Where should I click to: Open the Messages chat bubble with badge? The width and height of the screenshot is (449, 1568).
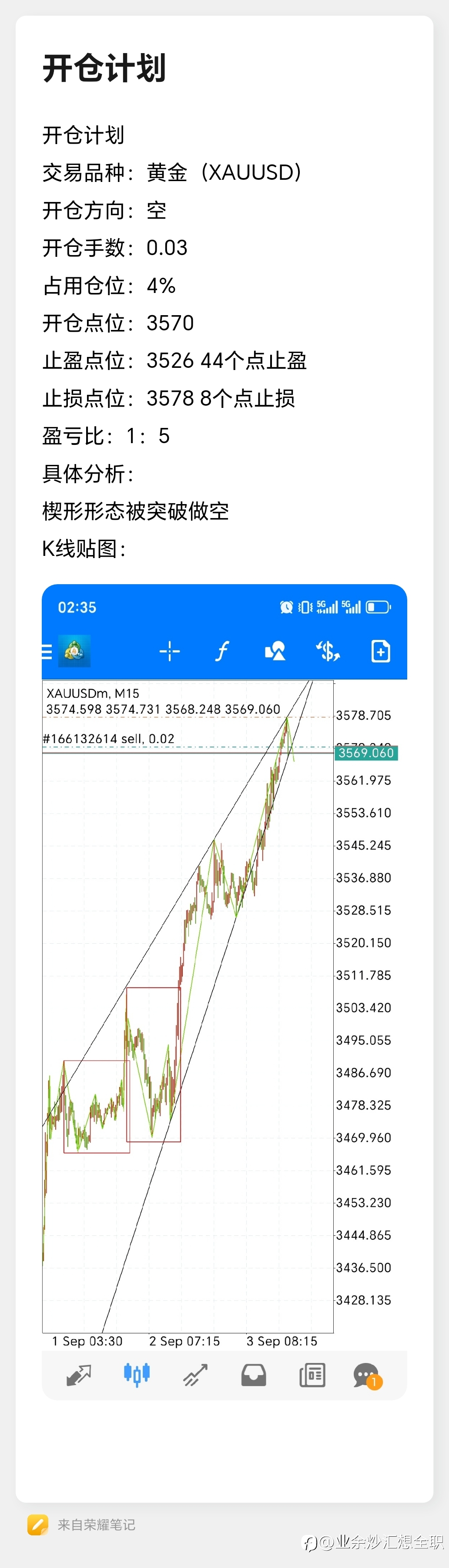point(368,1376)
